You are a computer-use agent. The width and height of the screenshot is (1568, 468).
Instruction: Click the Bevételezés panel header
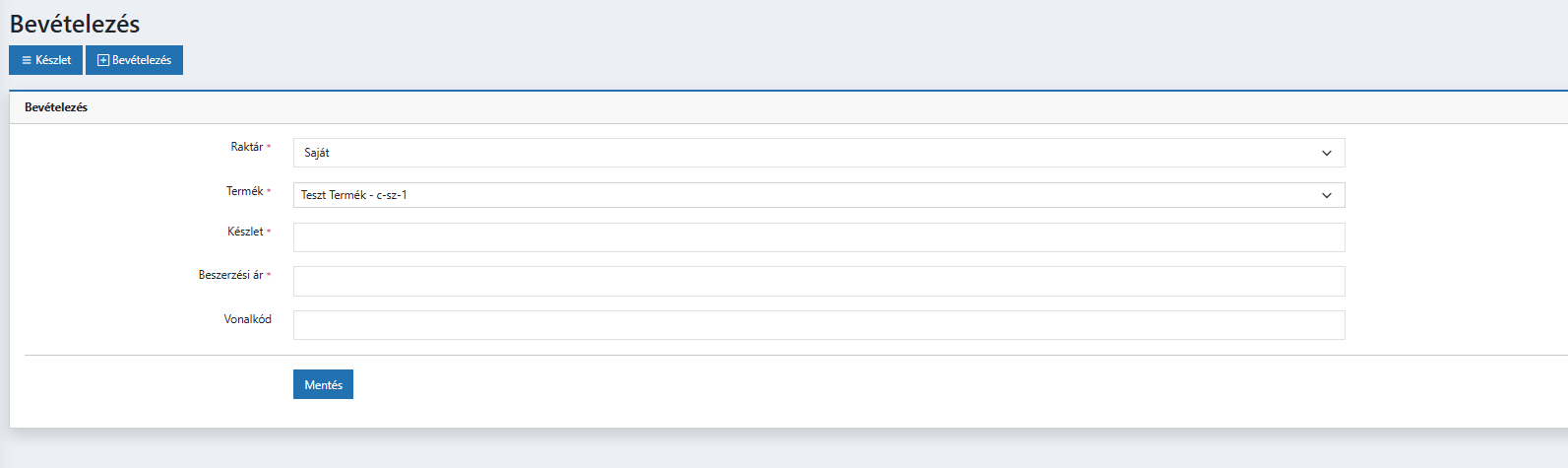(56, 107)
